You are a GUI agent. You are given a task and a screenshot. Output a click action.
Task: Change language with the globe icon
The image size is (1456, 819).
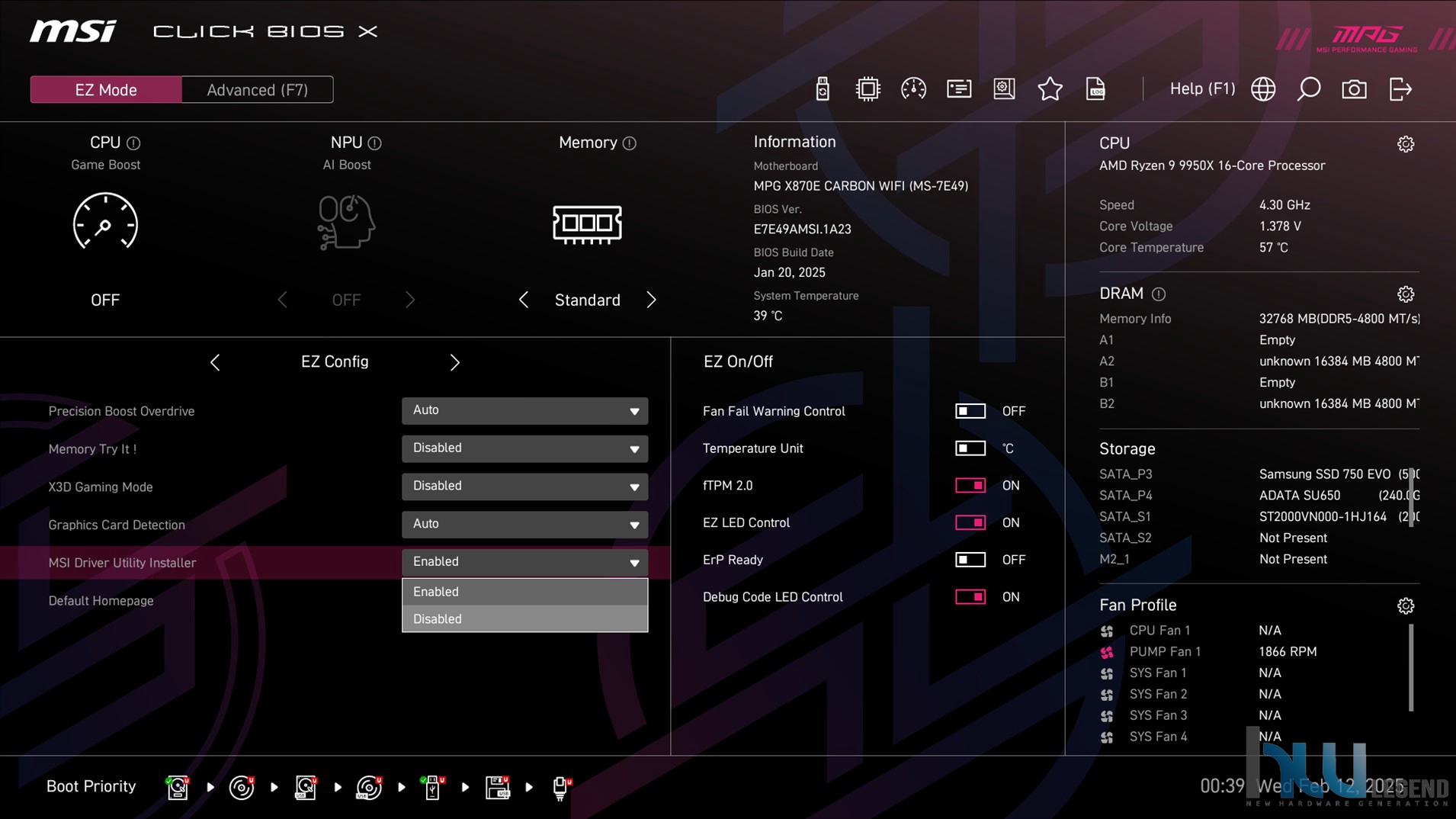(x=1263, y=89)
